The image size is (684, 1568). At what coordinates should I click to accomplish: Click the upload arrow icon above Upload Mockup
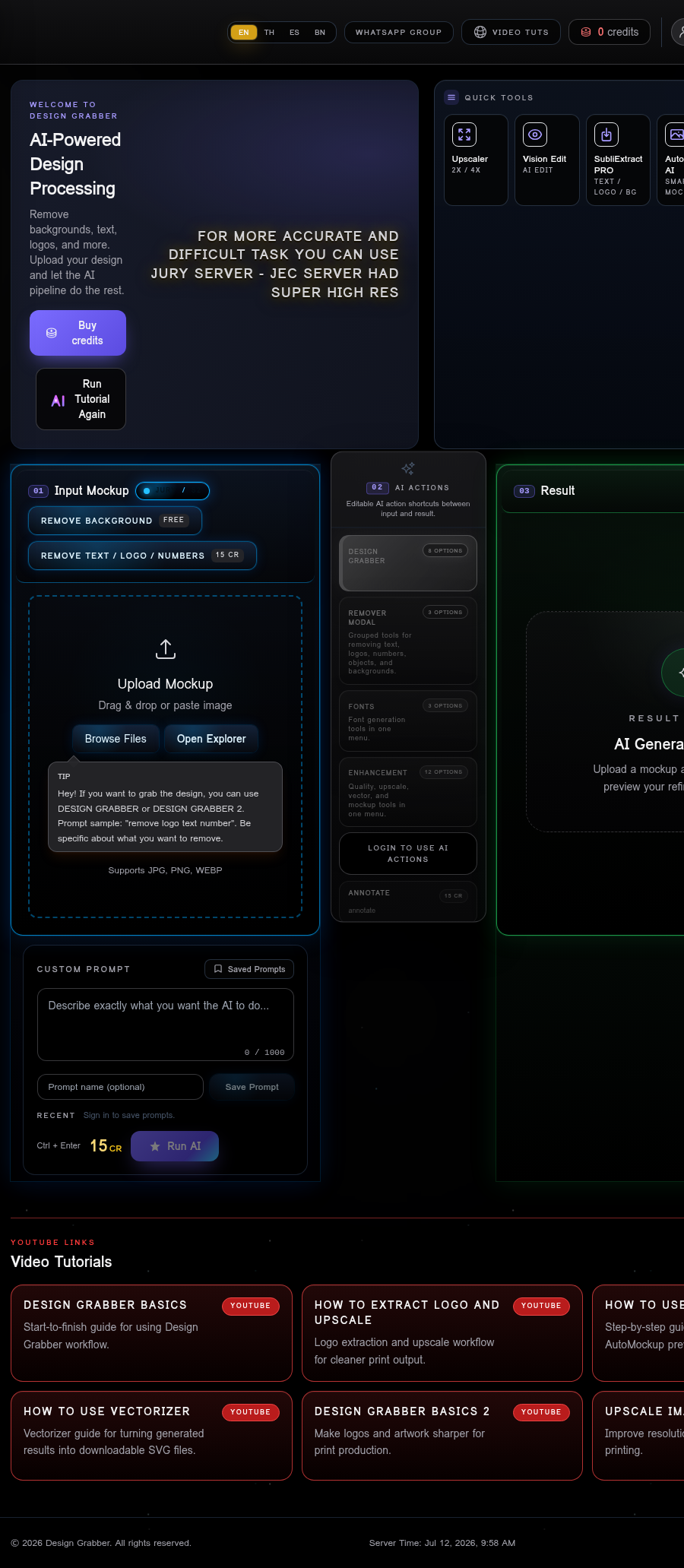[166, 649]
